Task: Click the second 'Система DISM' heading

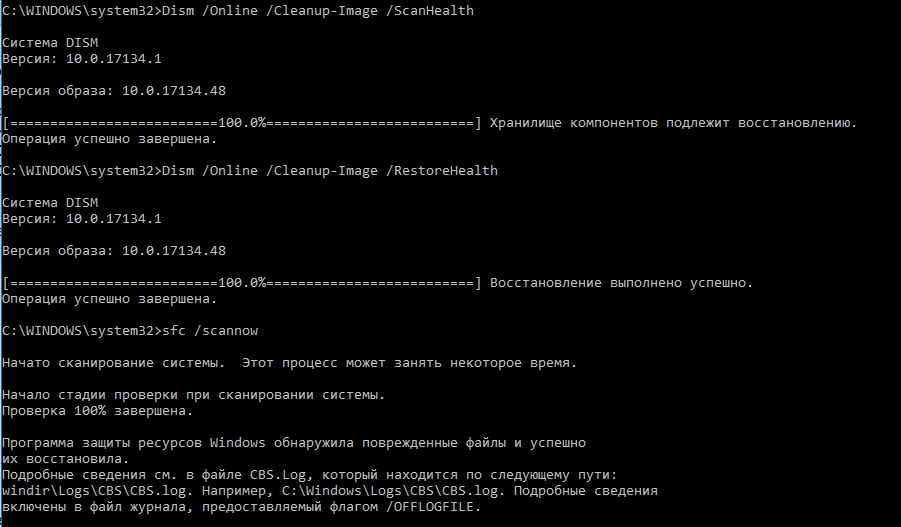Action: 51,203
